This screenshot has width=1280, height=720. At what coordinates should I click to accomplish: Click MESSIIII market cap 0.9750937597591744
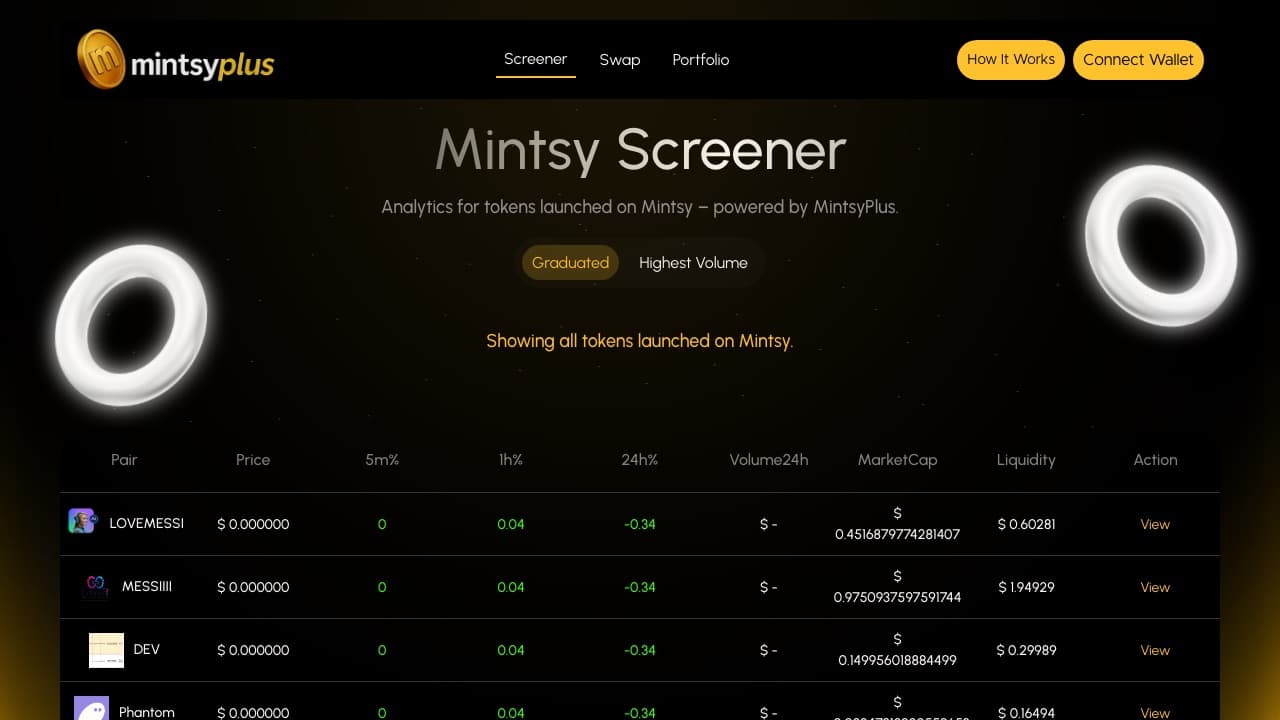pyautogui.click(x=898, y=587)
